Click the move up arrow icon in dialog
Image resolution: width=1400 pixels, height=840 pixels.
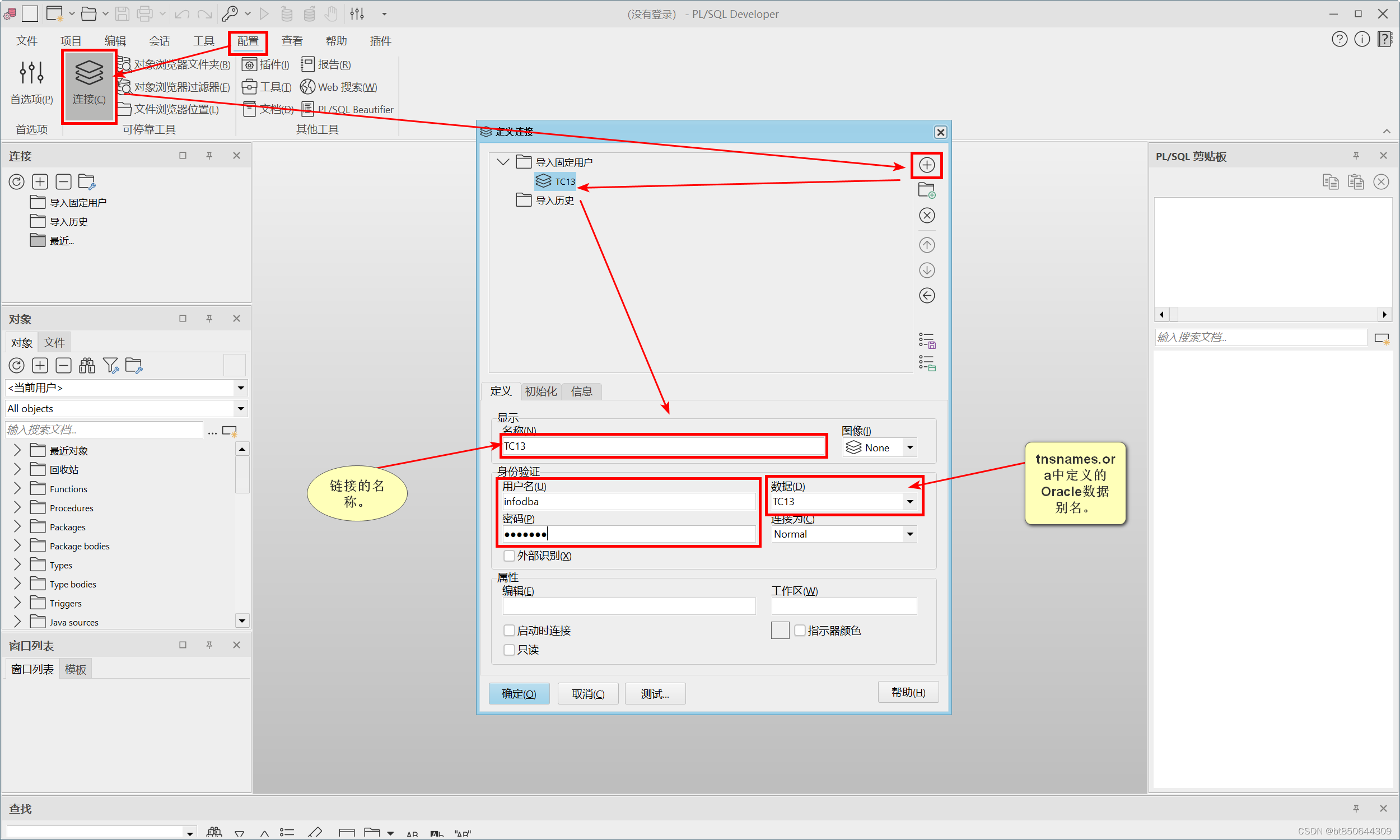926,245
